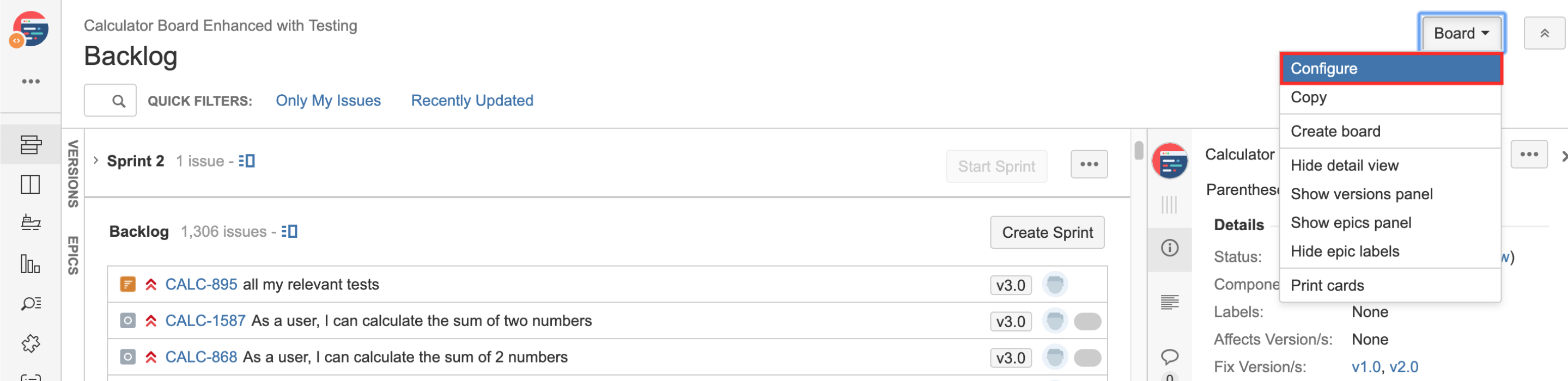The height and width of the screenshot is (381, 1568).
Task: Open Sprint 2 more actions menu
Action: (1089, 164)
